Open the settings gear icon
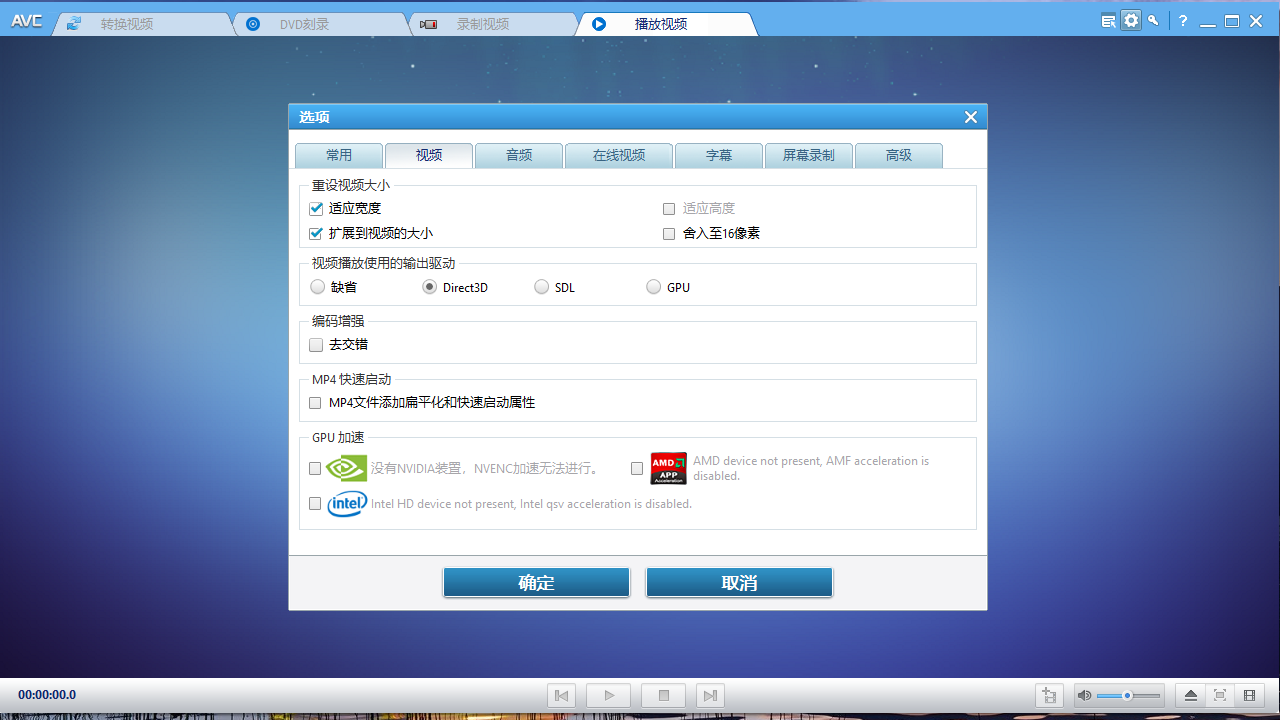Image resolution: width=1280 pixels, height=720 pixels. [1131, 20]
